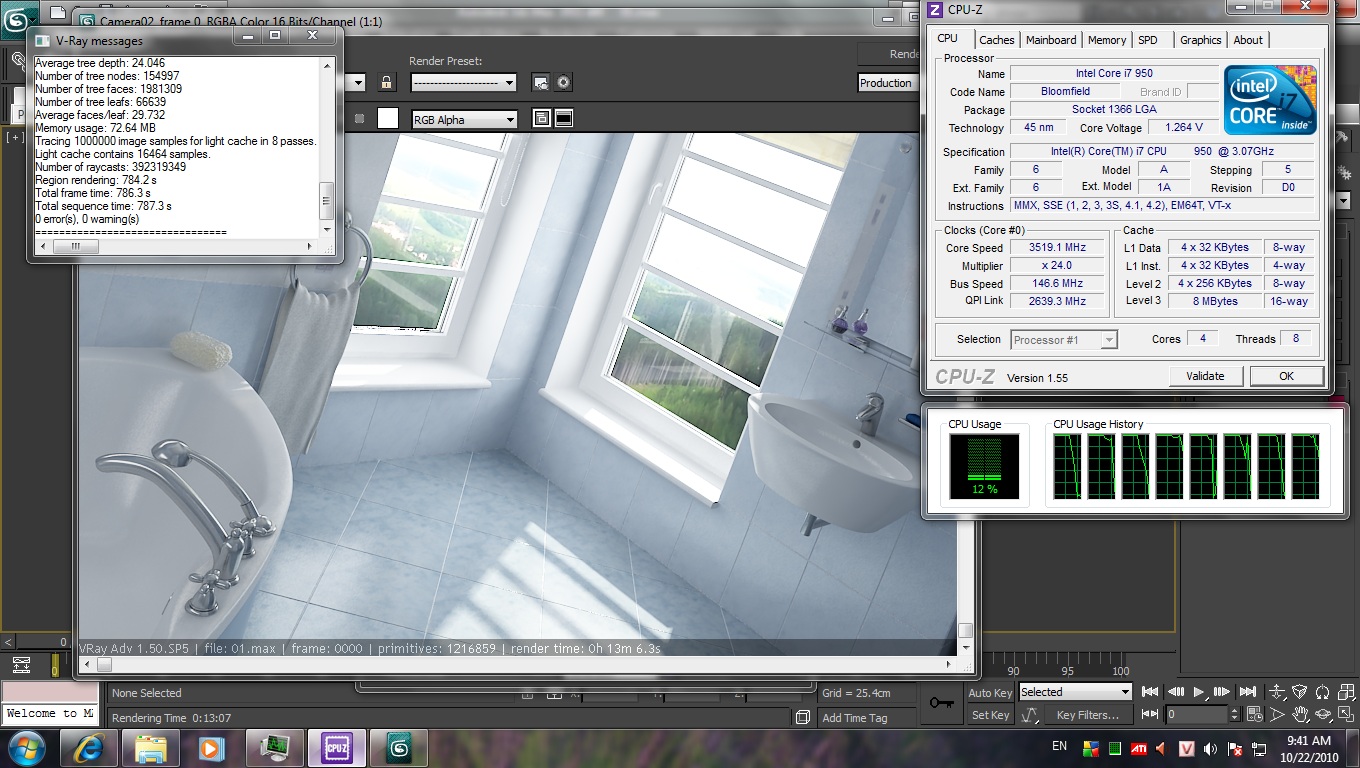Open the Memory tab in CPU-Z

pos(1107,40)
